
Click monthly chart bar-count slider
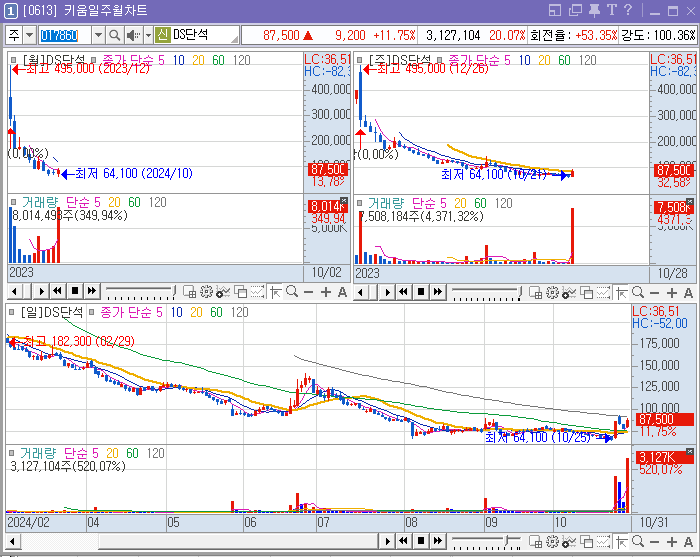click(x=141, y=292)
